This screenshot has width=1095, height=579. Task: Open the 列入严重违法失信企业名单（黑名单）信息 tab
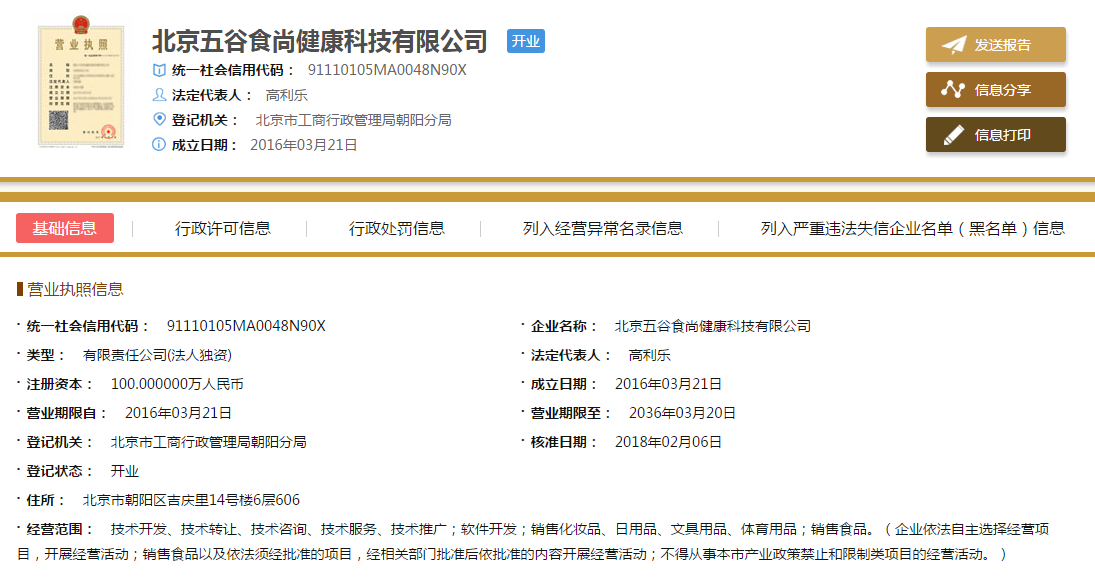(912, 228)
